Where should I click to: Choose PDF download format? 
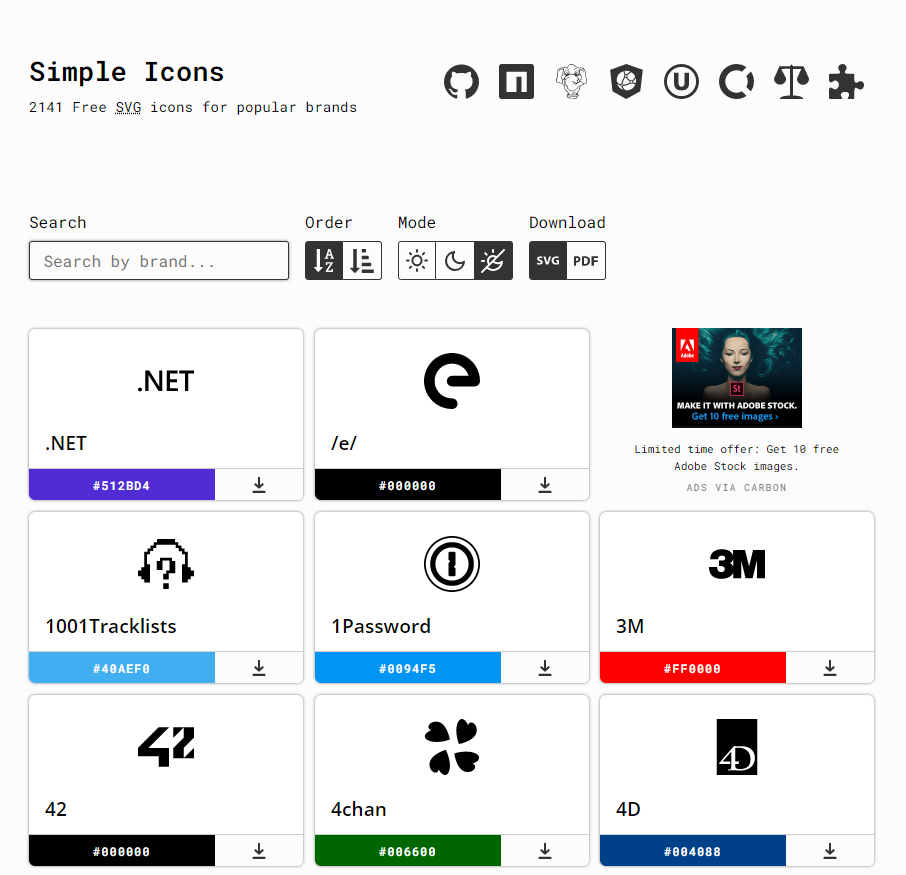tap(586, 261)
